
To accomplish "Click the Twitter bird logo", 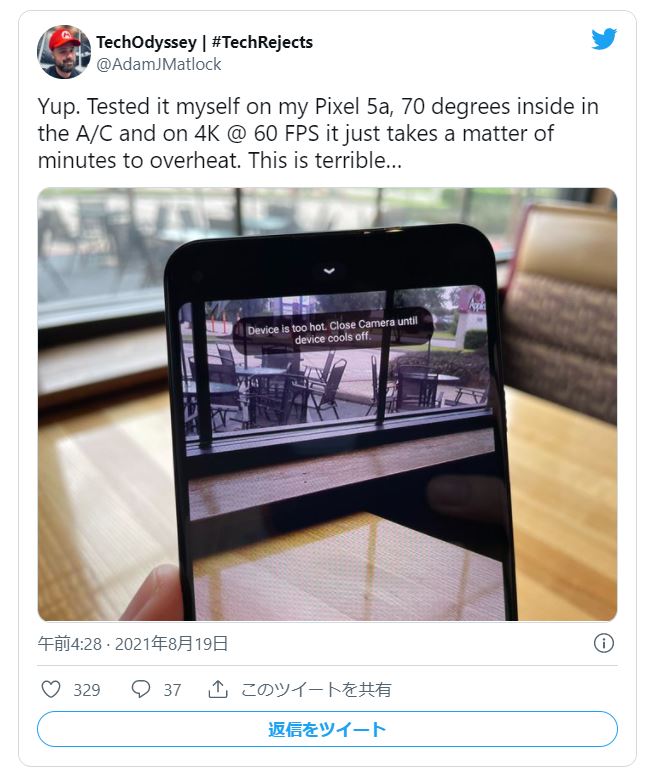I will click(604, 39).
